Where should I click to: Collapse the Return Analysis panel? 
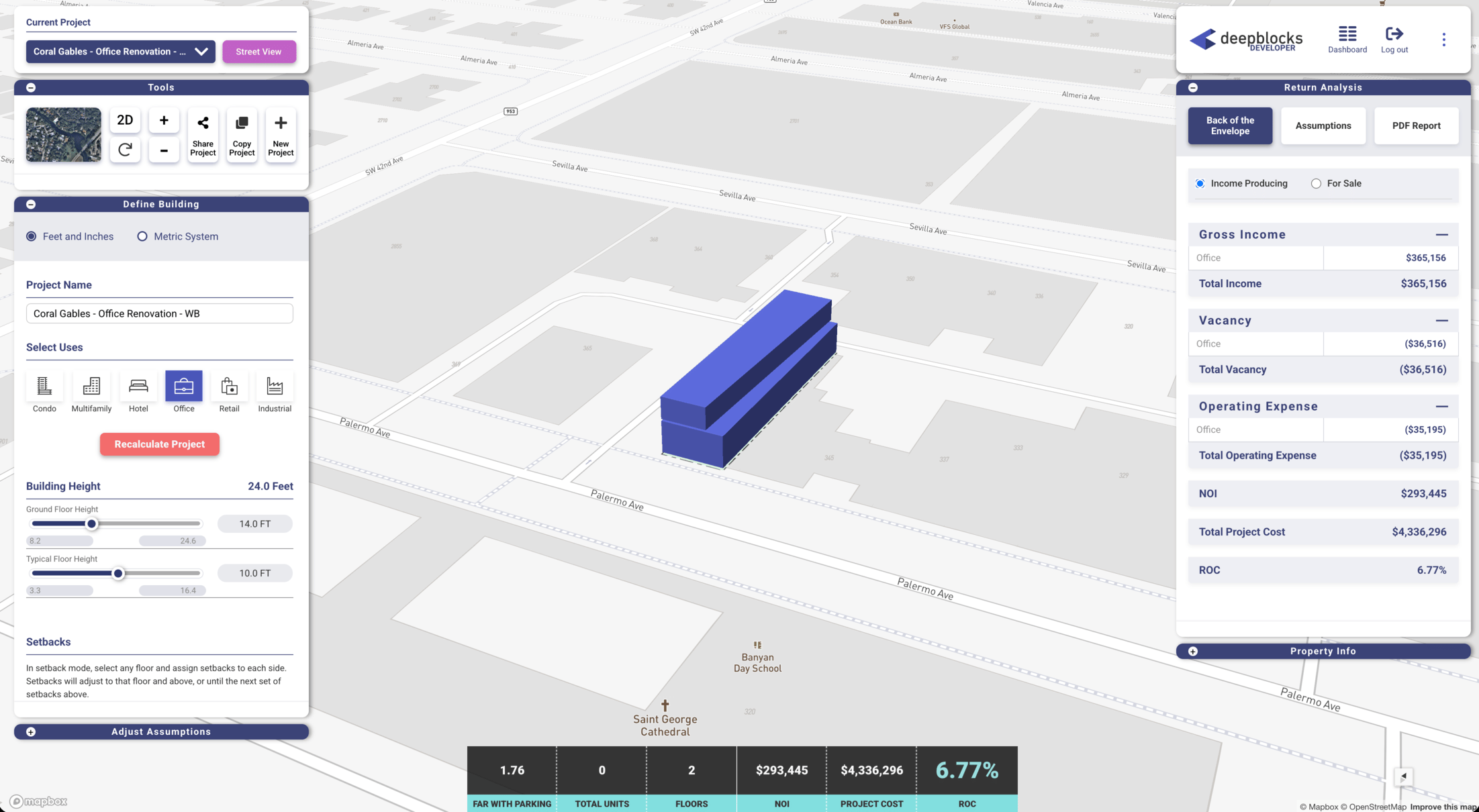(1193, 87)
